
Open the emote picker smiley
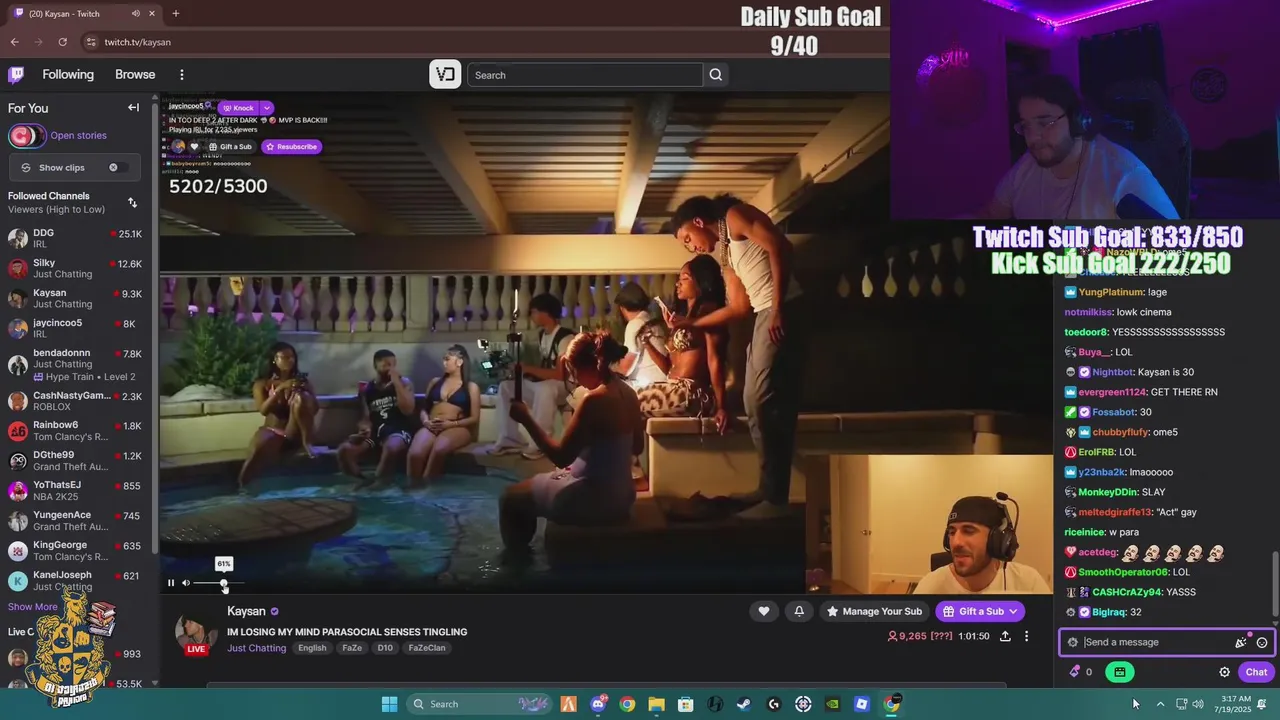[x=1262, y=642]
